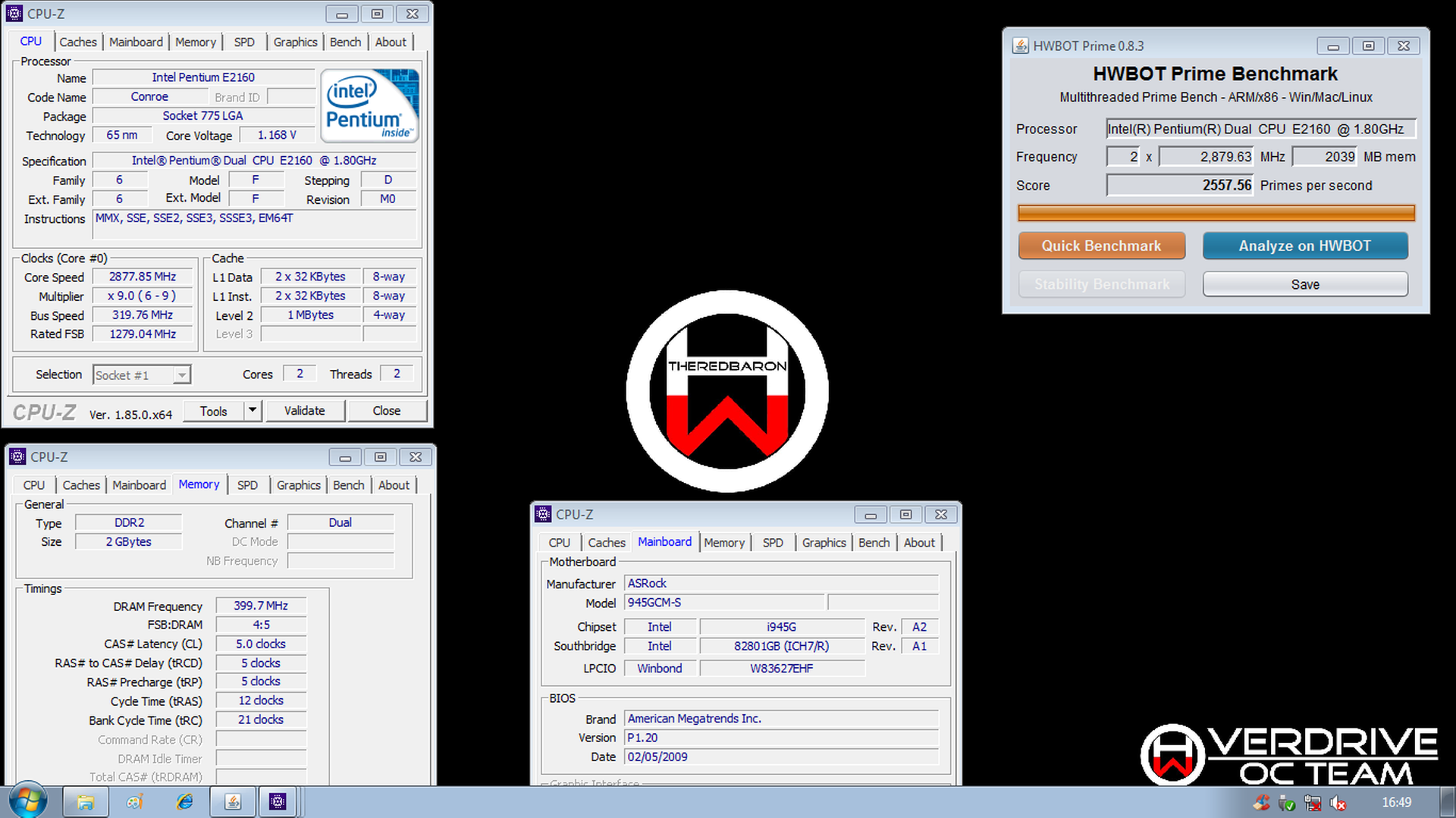
Task: Open Windows Explorer from the taskbar
Action: [x=85, y=802]
